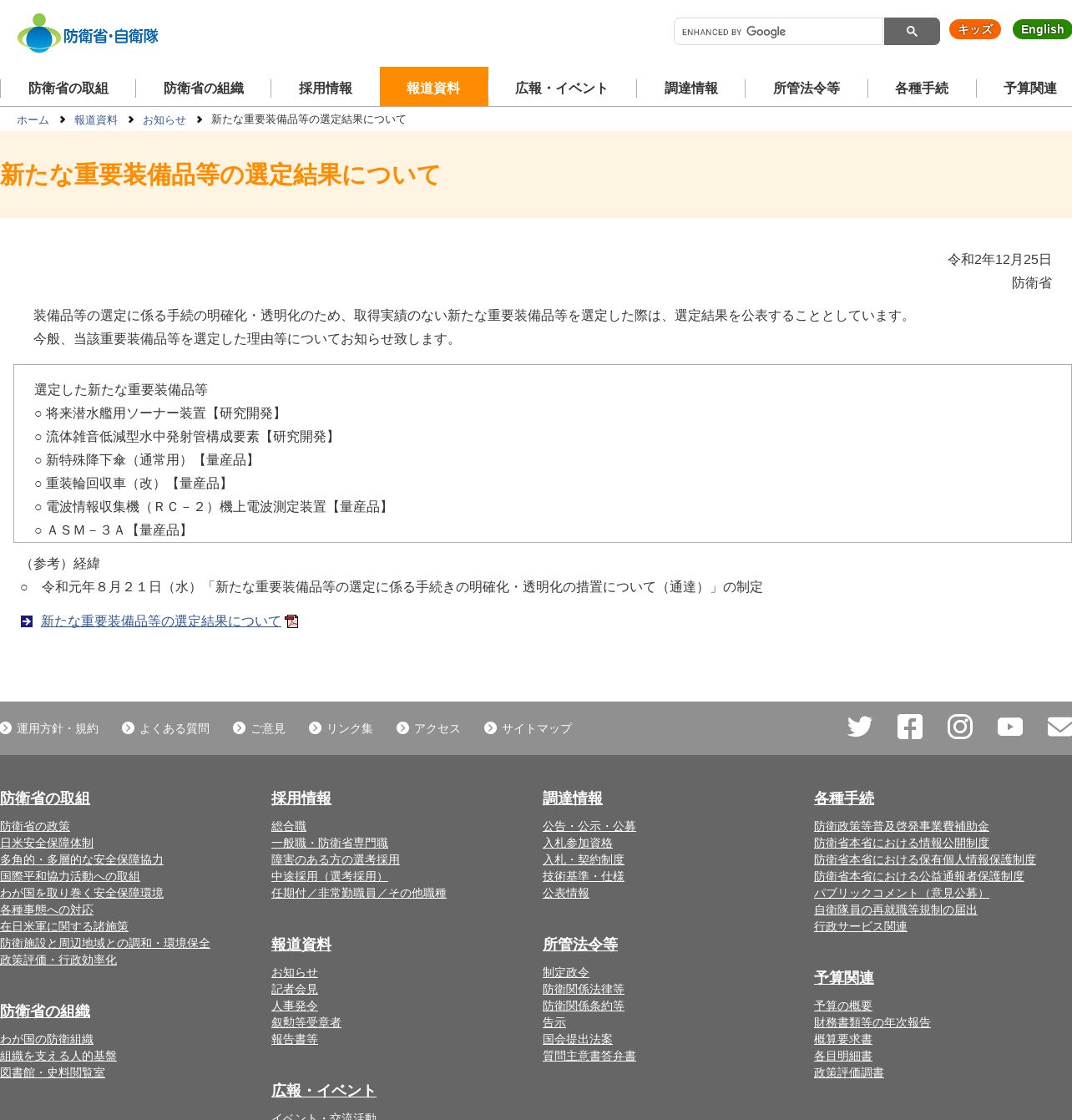Open 日米安全保障体制 footer link
Viewport: 1072px width, 1120px height.
pyautogui.click(x=47, y=844)
